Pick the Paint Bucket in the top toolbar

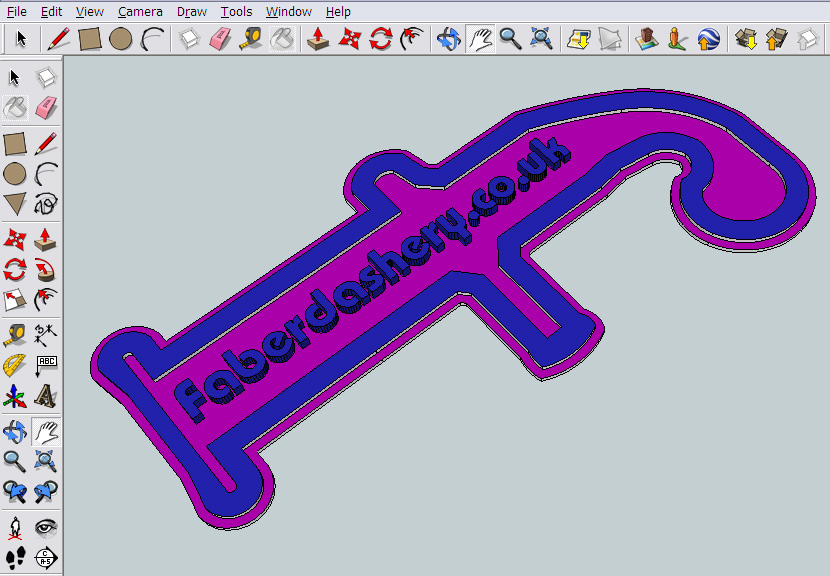(x=282, y=39)
